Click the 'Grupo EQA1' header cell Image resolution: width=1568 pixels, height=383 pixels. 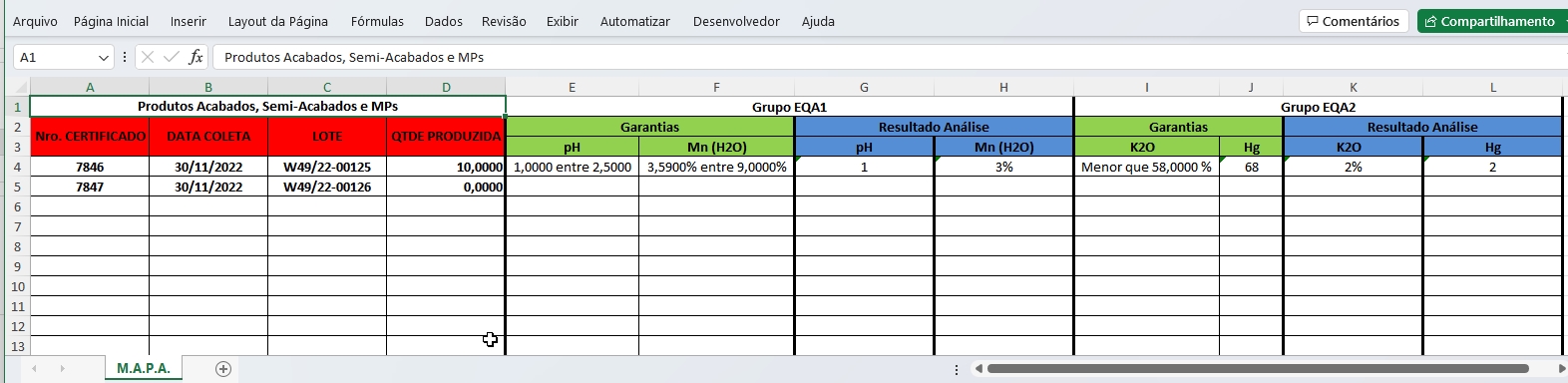[789, 107]
